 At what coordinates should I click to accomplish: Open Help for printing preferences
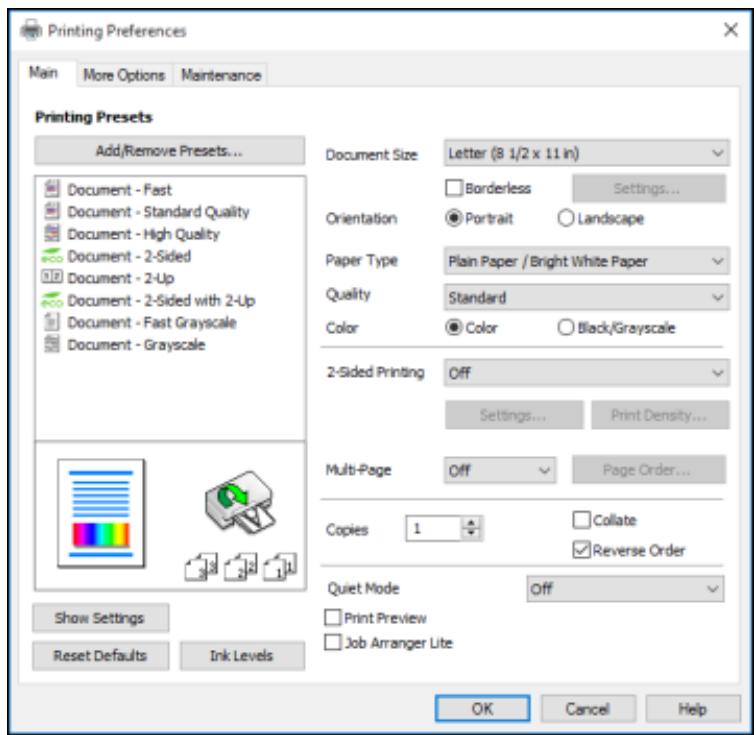point(693,708)
